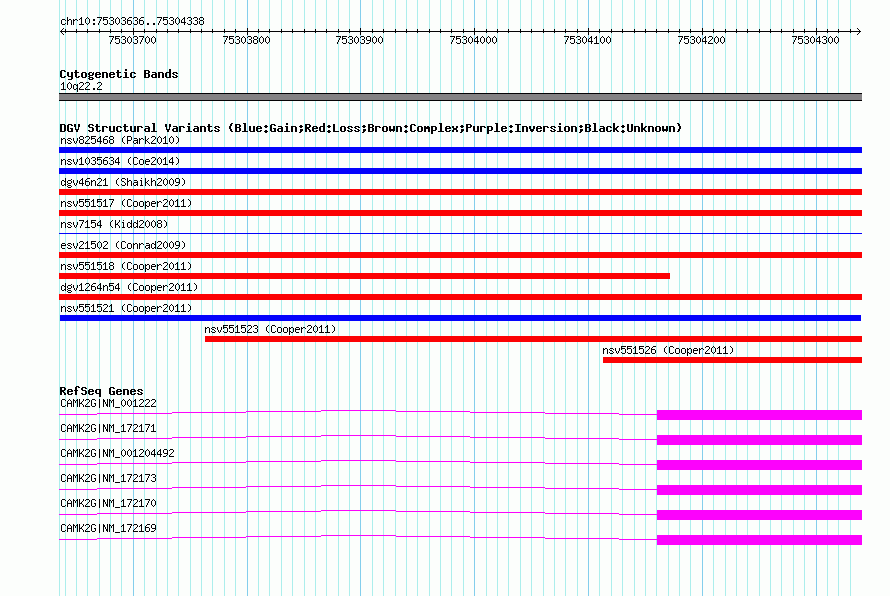The height and width of the screenshot is (596, 890).
Task: Click the thin intron line of CAMK2G|NM_001222
Action: 358,410
